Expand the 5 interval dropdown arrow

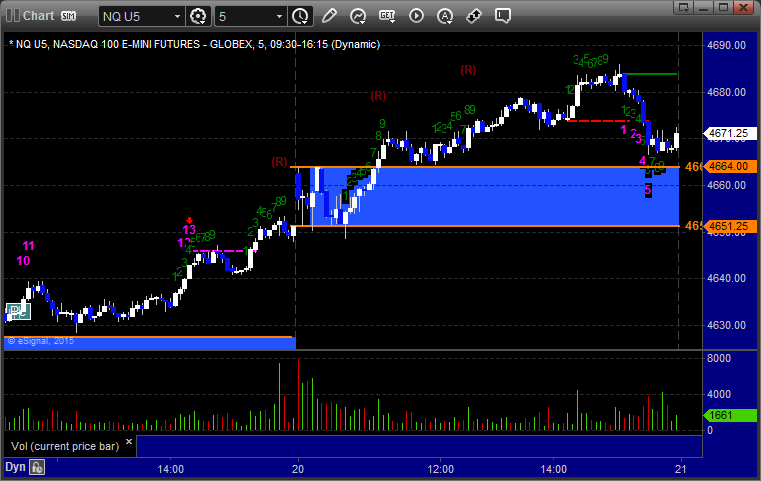279,17
